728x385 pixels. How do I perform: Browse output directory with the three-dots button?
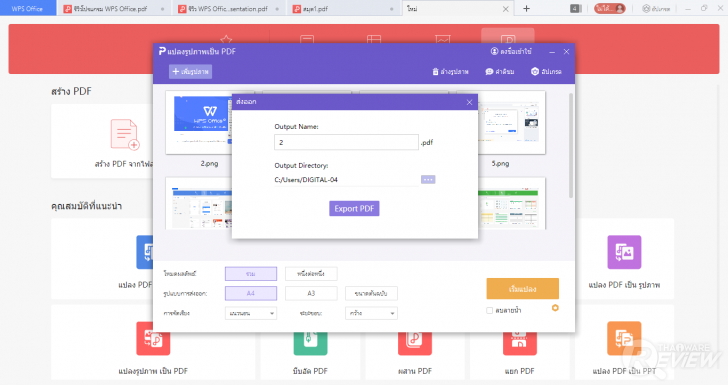[x=428, y=180]
